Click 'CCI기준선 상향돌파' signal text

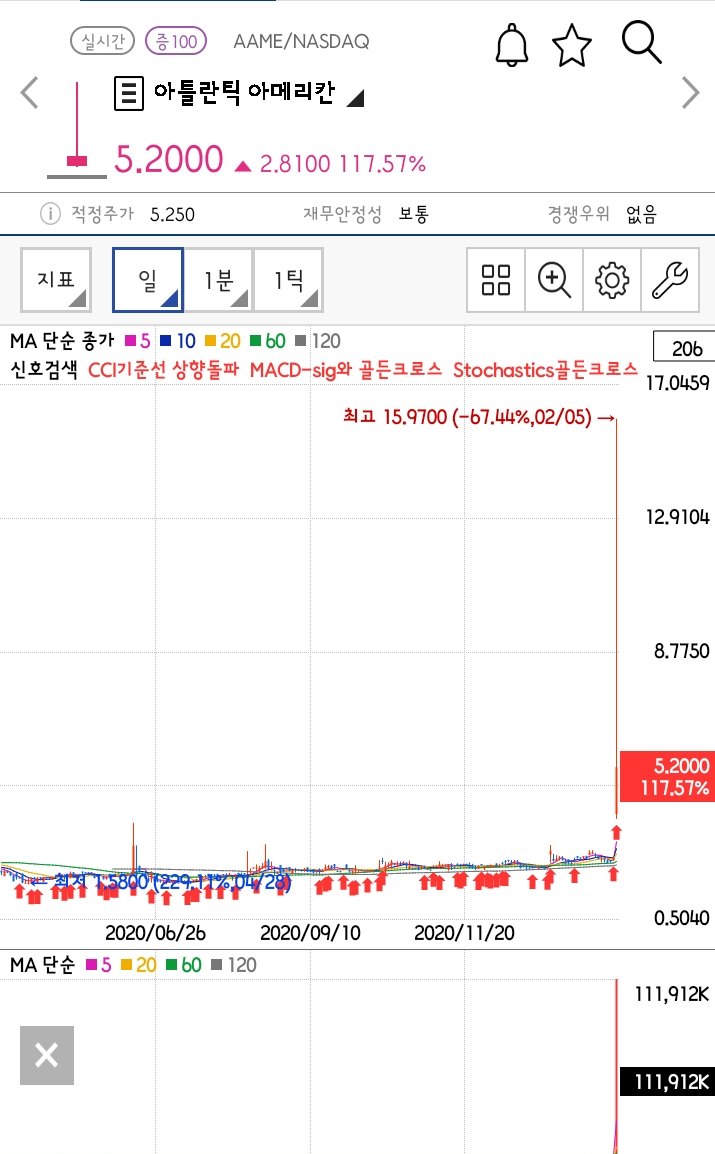point(163,369)
